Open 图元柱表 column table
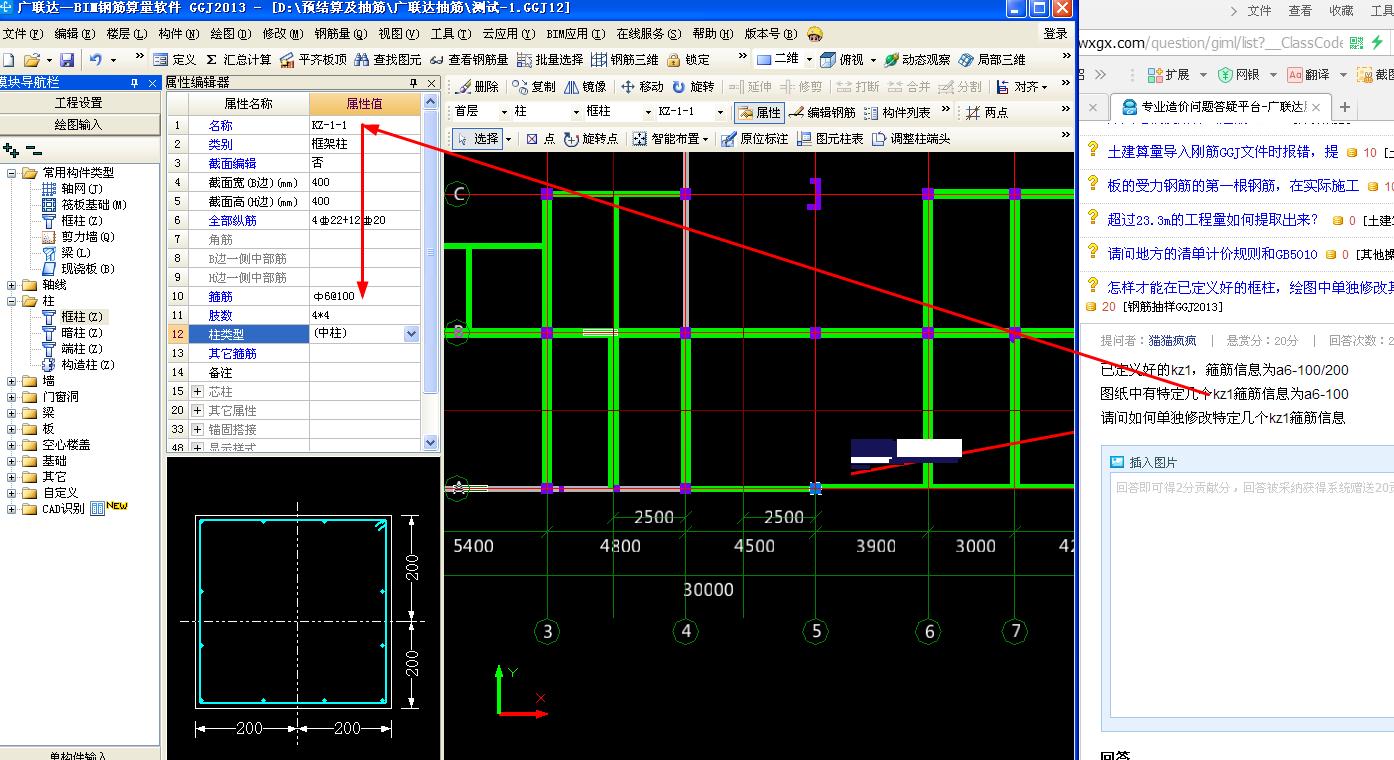Screen dimensions: 1394x760 point(830,139)
